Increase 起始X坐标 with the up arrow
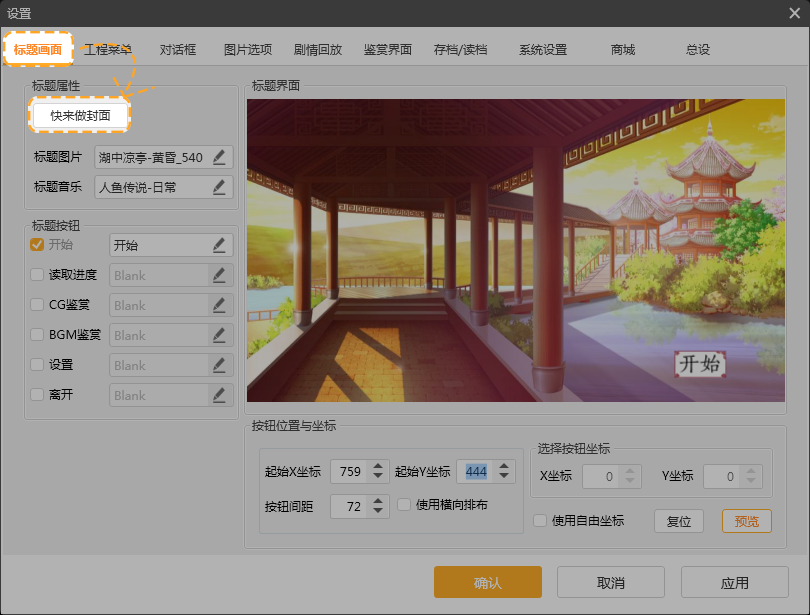 tap(377, 466)
